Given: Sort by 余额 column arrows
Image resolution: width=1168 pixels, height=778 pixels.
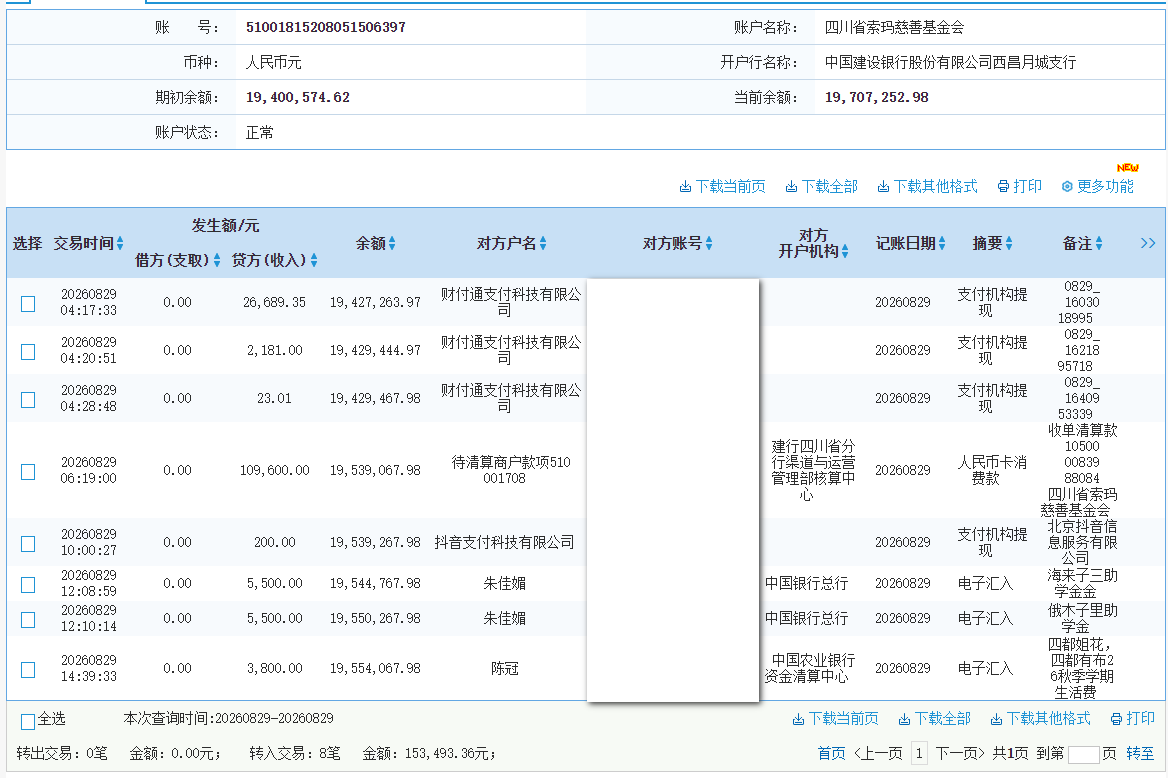Looking at the screenshot, I should pyautogui.click(x=392, y=244).
